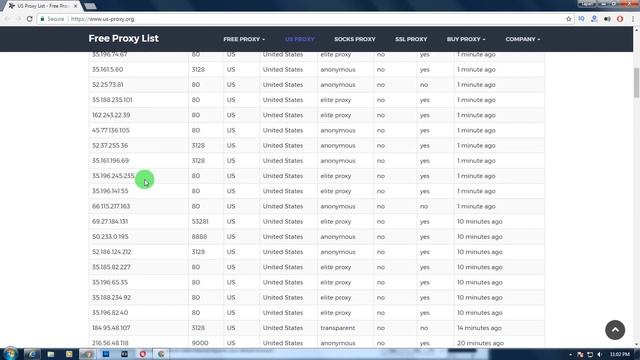
Task: Open the US PROXY nav item
Action: pyautogui.click(x=300, y=39)
